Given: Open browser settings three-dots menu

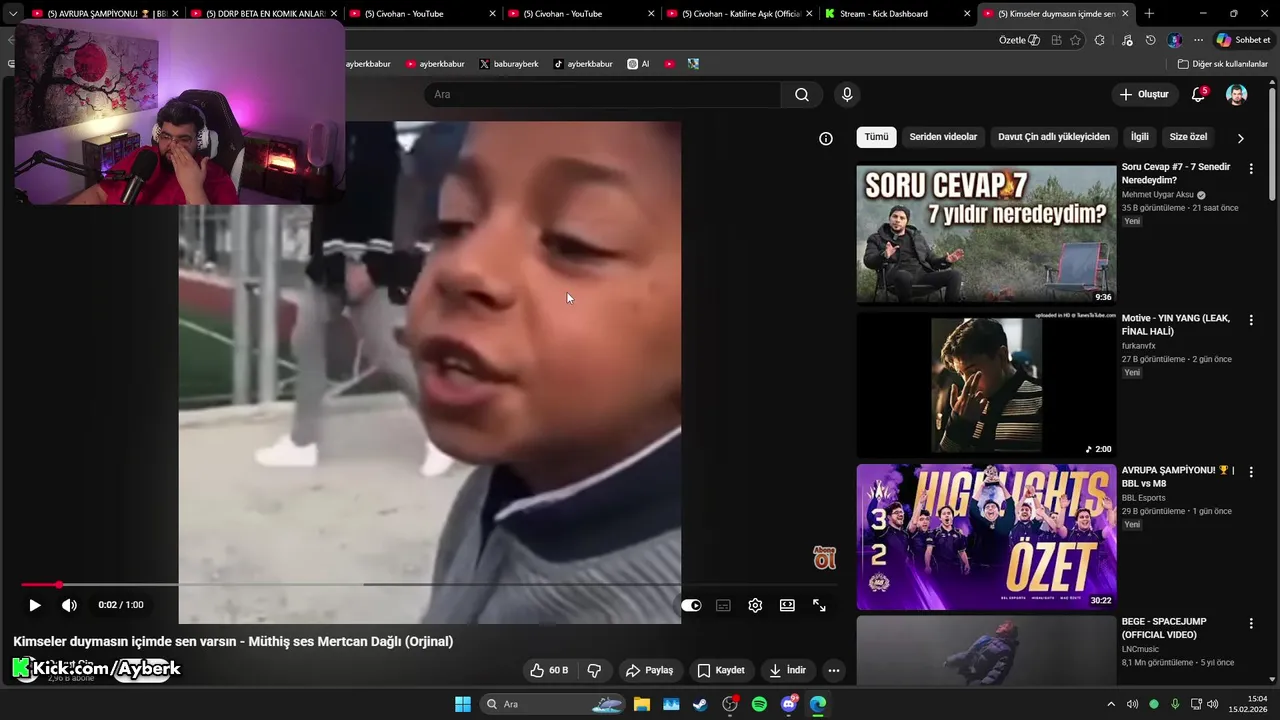Looking at the screenshot, I should 1198,40.
